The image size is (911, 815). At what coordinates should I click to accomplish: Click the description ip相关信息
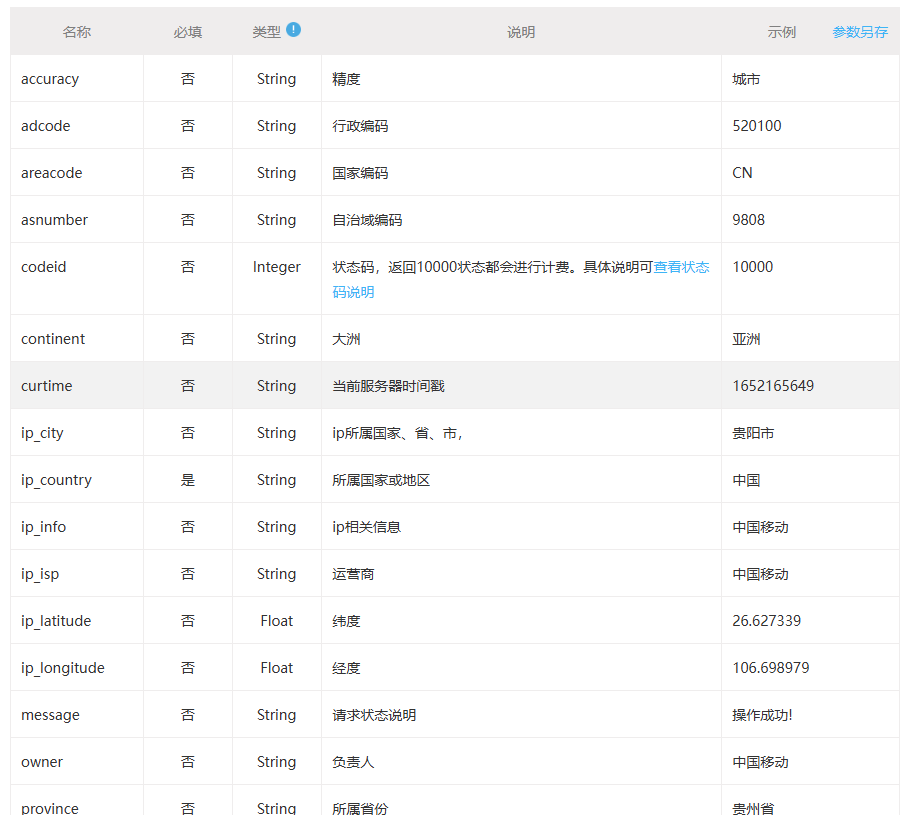click(367, 527)
